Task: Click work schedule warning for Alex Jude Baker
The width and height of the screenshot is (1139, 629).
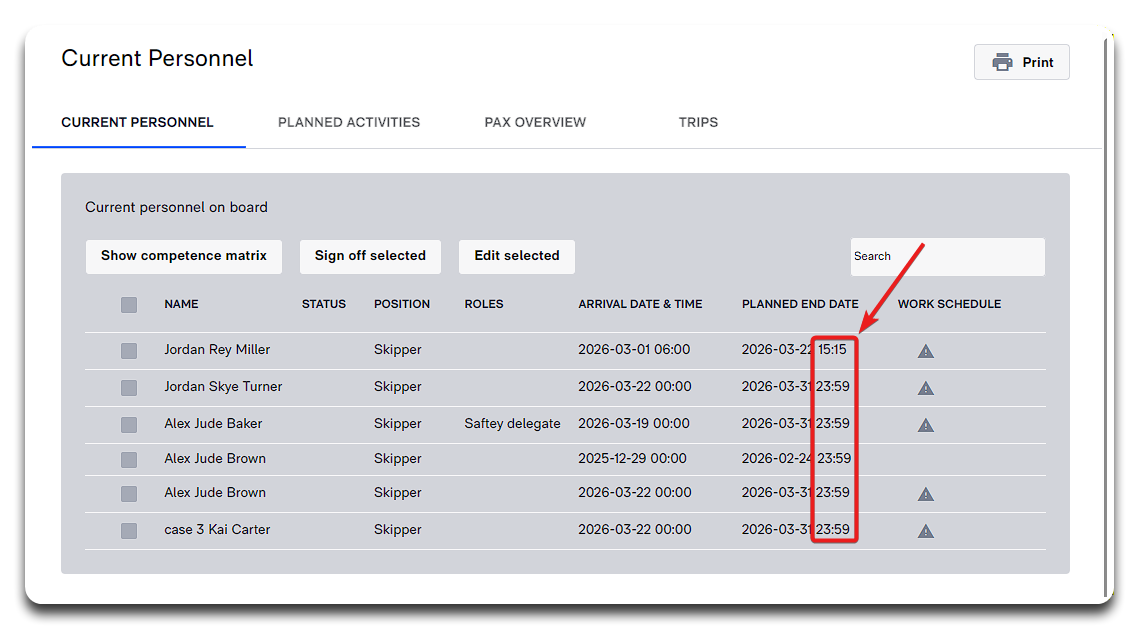Action: click(926, 425)
